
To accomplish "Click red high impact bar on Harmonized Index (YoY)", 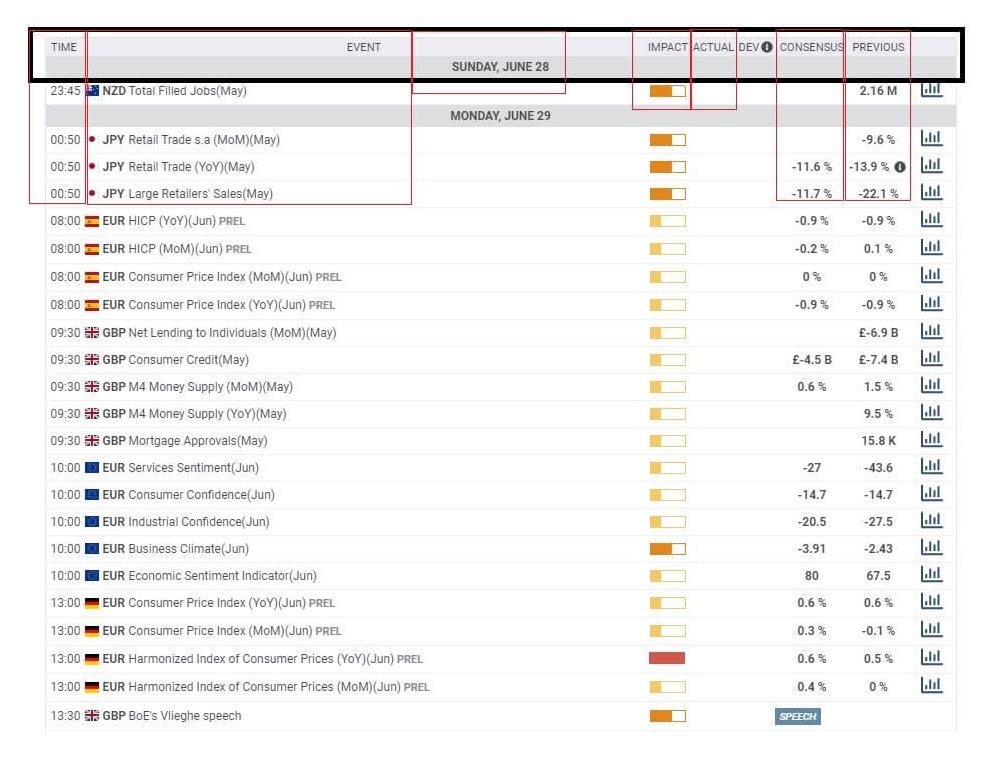I will (667, 658).
